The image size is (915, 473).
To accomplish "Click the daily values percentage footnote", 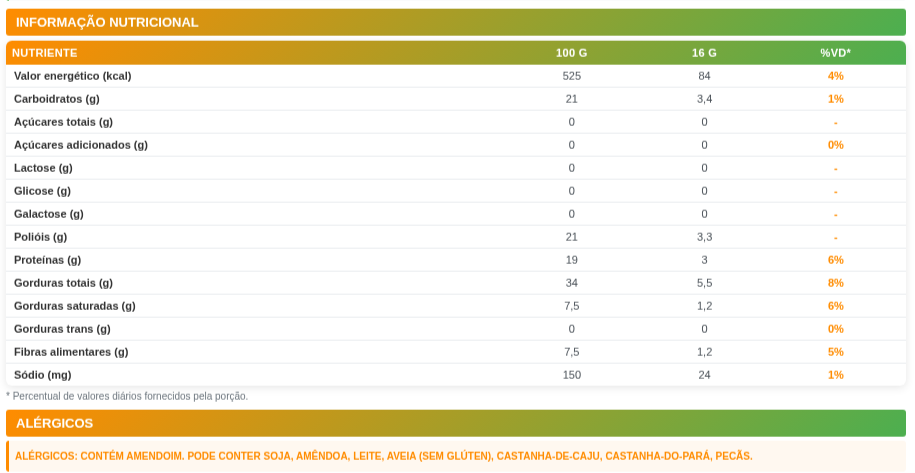I will point(127,396).
